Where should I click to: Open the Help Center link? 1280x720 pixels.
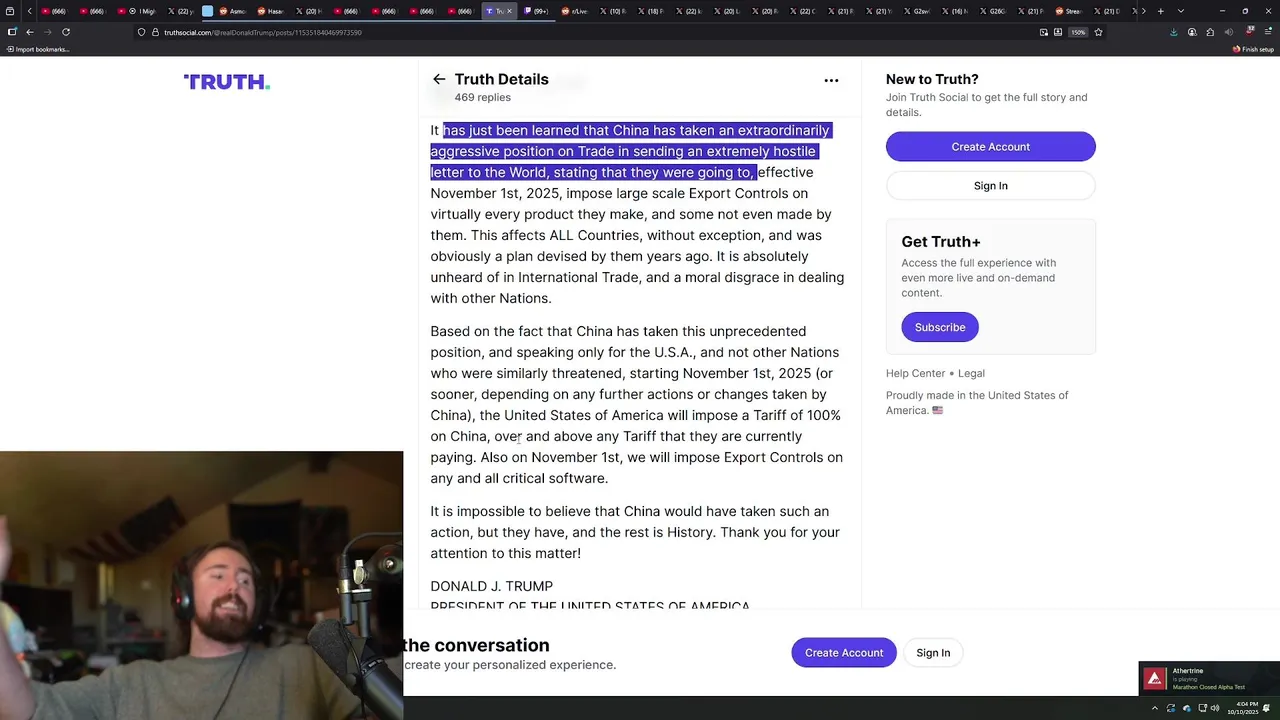915,373
